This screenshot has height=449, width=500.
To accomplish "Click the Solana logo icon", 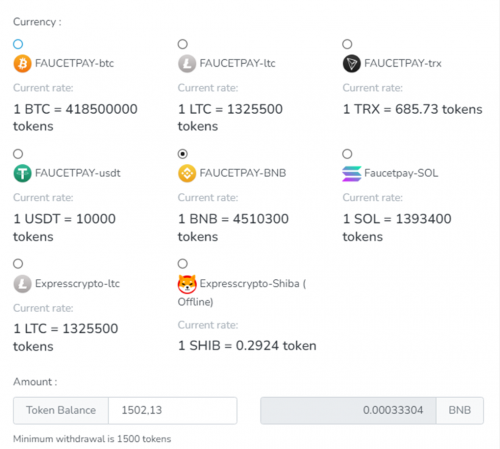I will [x=352, y=174].
